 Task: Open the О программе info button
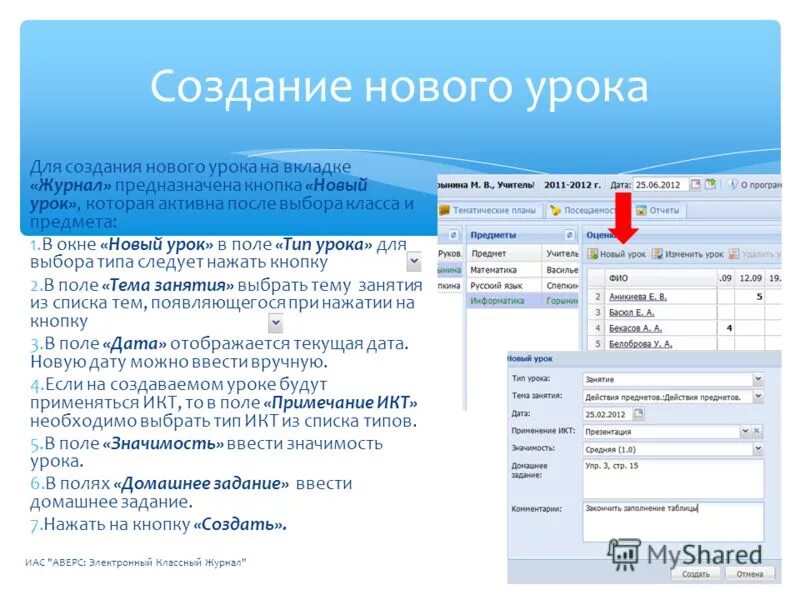click(x=755, y=185)
